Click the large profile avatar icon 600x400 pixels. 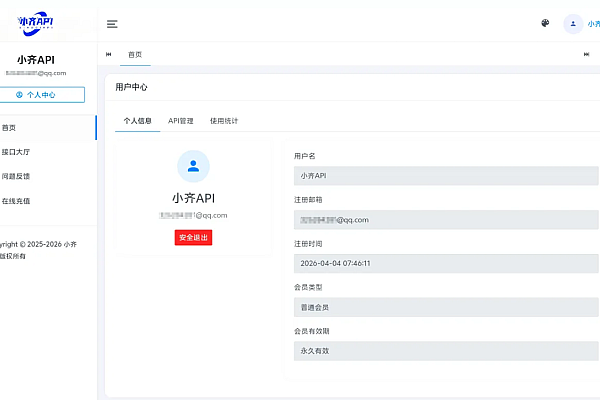coord(193,166)
